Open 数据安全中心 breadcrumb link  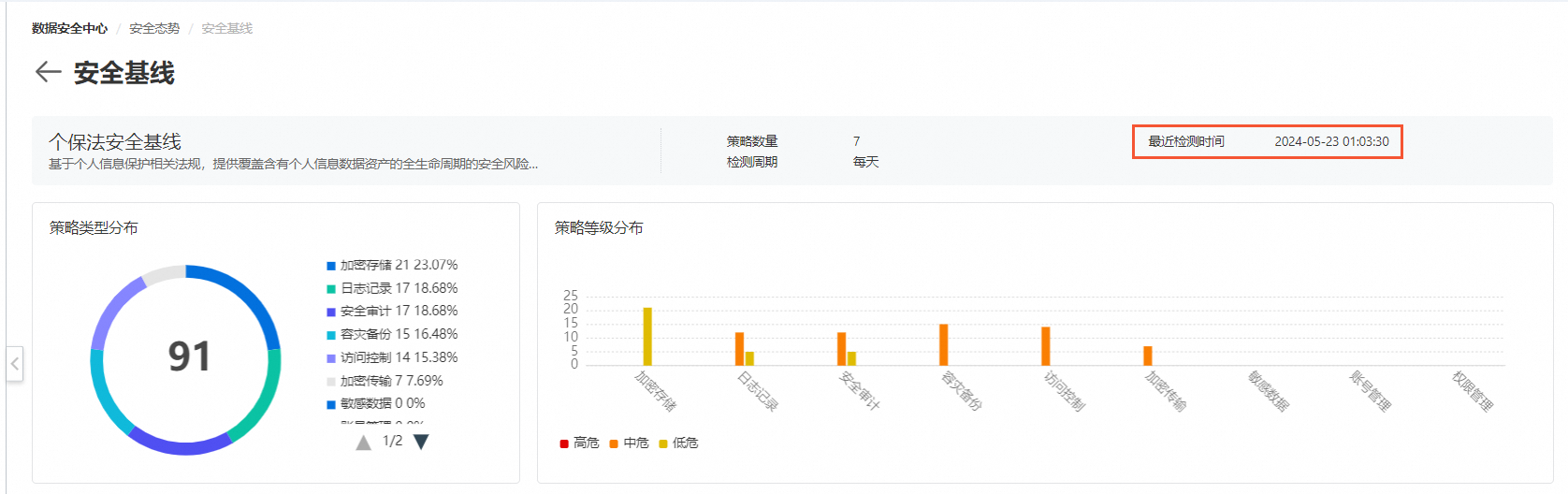click(70, 28)
